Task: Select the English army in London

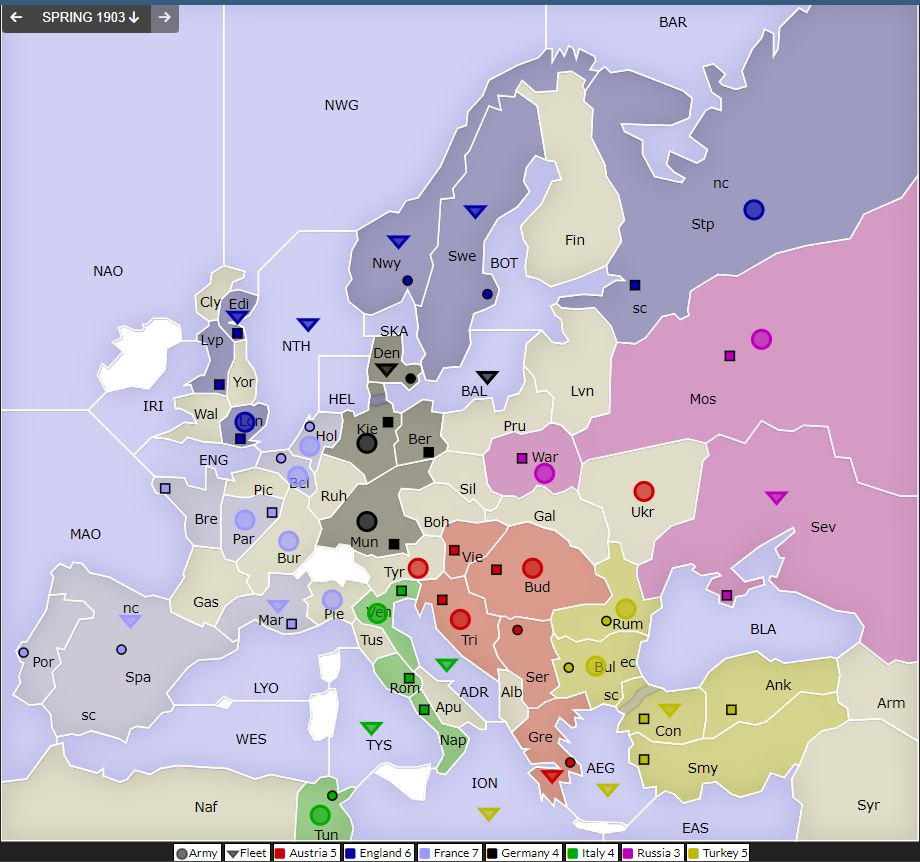Action: click(245, 421)
